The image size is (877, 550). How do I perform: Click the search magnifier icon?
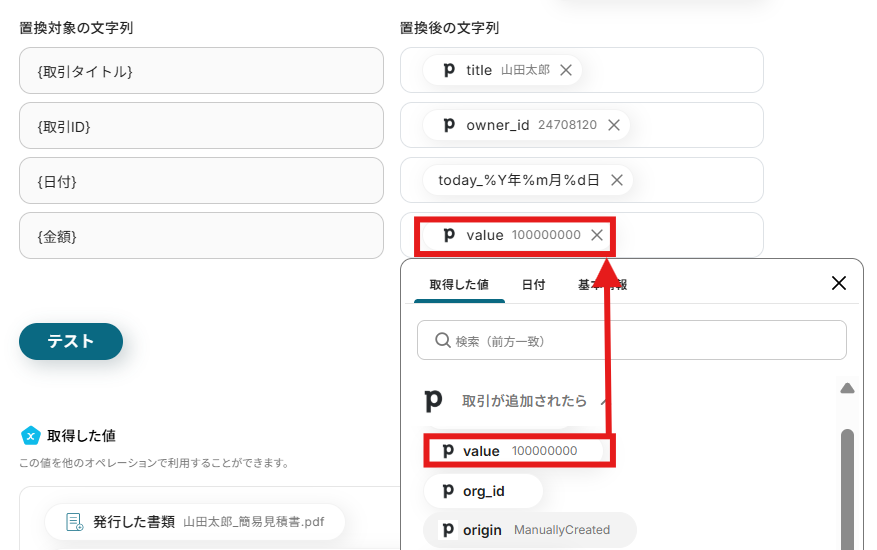point(443,340)
